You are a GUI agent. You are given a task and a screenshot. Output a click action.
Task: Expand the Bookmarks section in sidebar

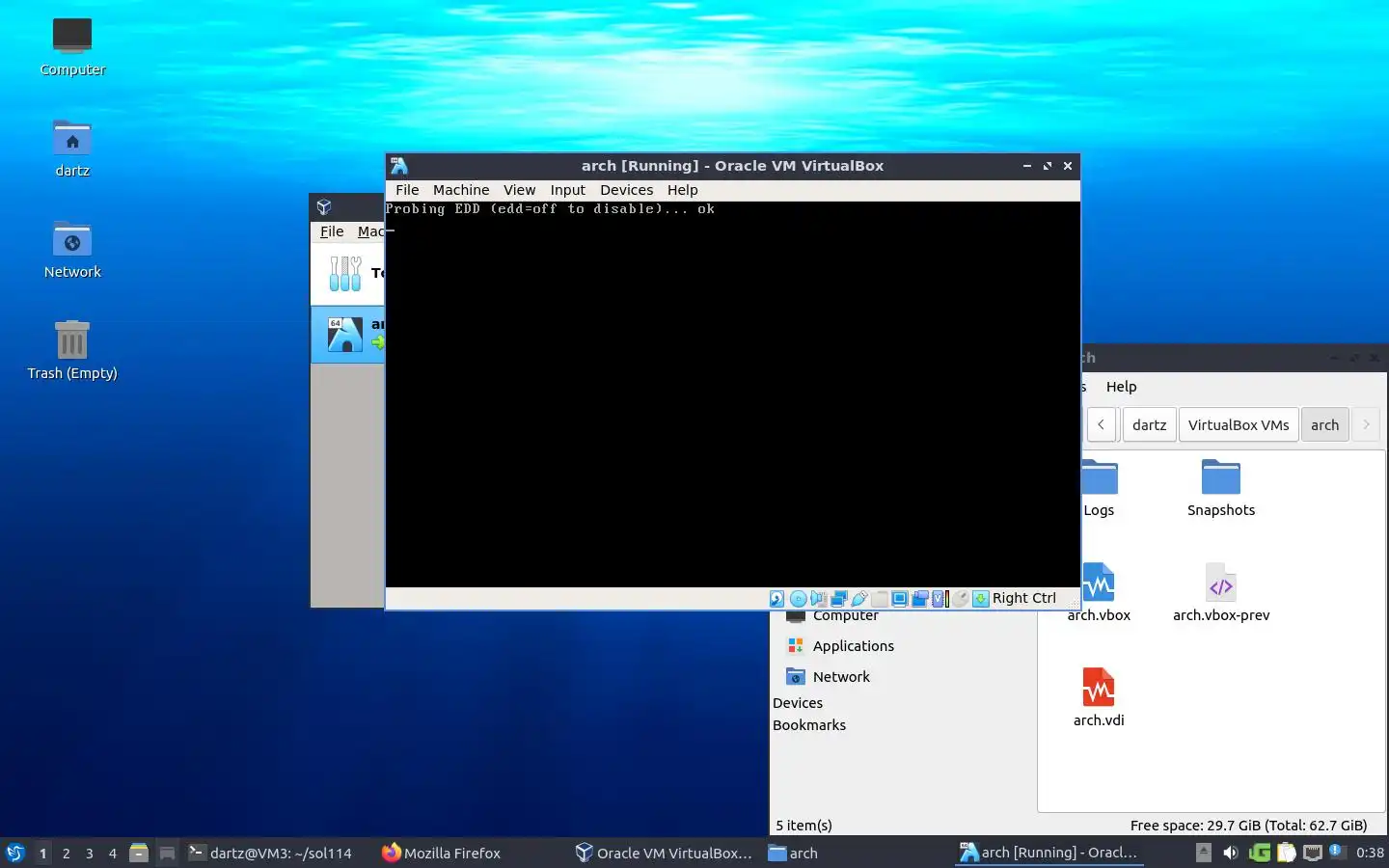[x=809, y=725]
